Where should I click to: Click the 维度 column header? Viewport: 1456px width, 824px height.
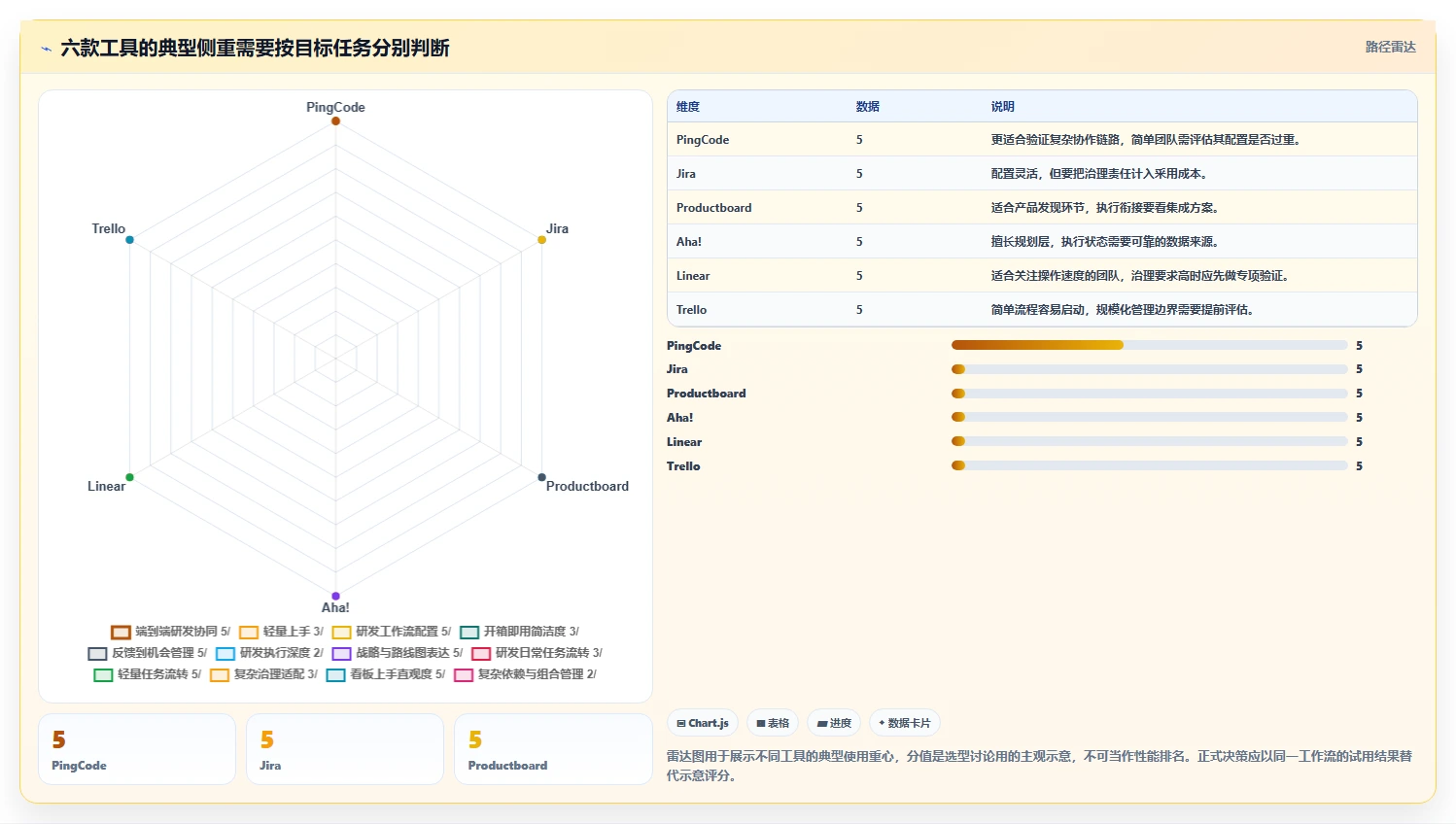pyautogui.click(x=688, y=107)
